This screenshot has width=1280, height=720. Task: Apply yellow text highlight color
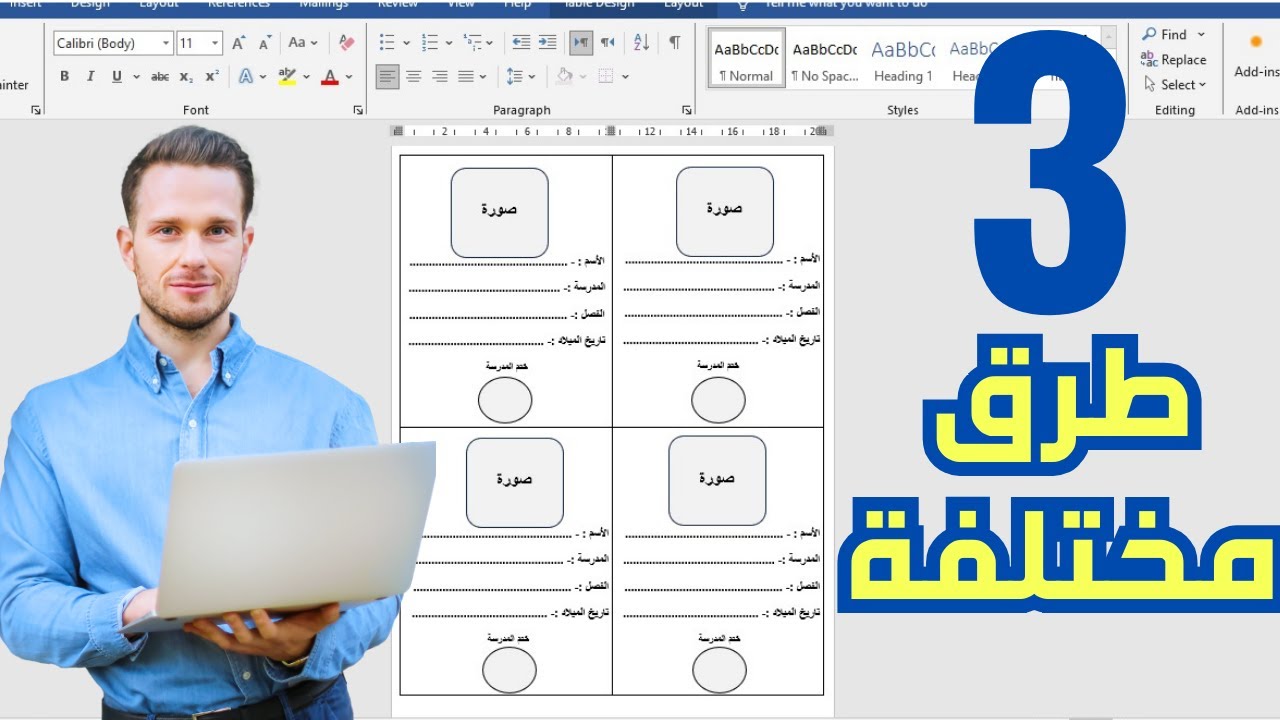[287, 76]
